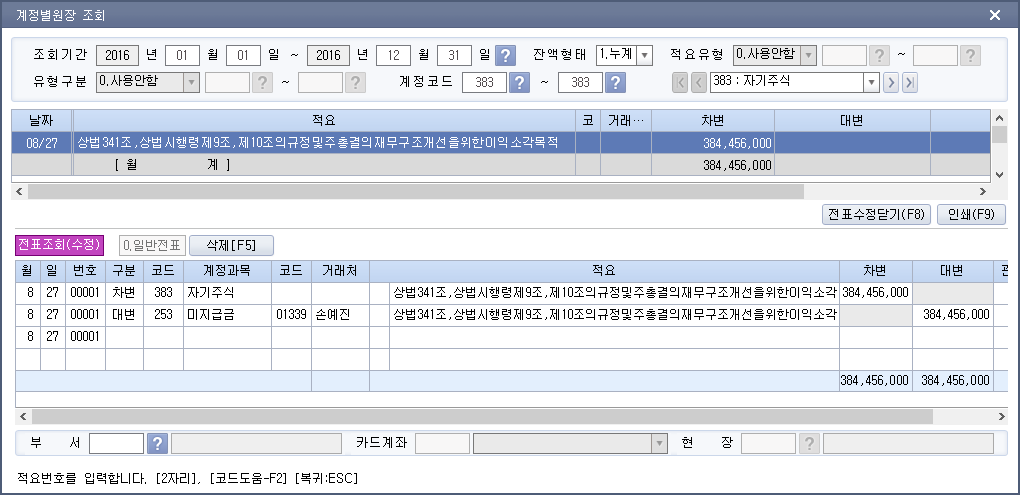Viewport: 1020px width, 495px height.
Task: Click 삭제[F5] delete button
Action: click(x=231, y=245)
